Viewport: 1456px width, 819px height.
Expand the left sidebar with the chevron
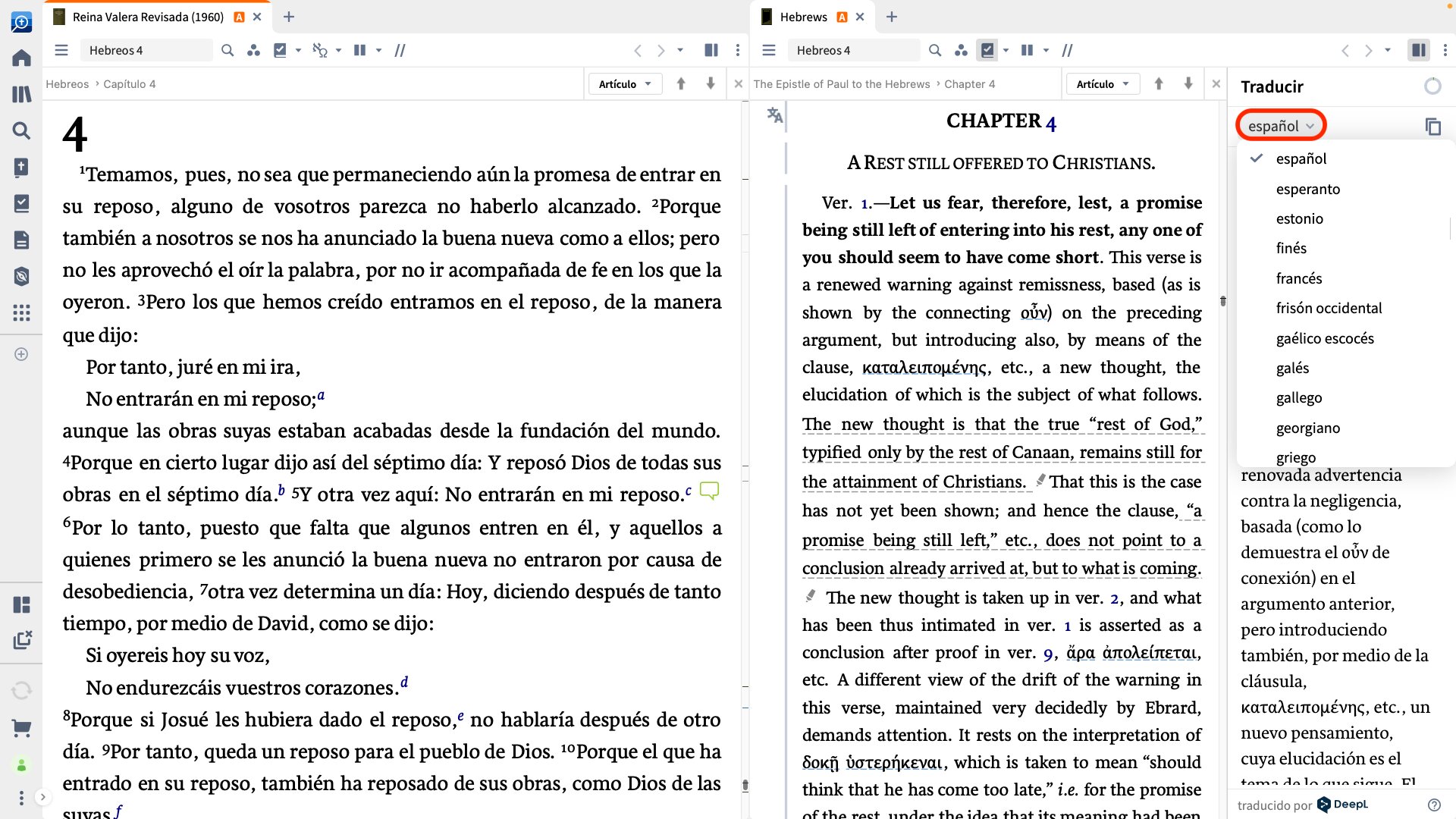43,797
